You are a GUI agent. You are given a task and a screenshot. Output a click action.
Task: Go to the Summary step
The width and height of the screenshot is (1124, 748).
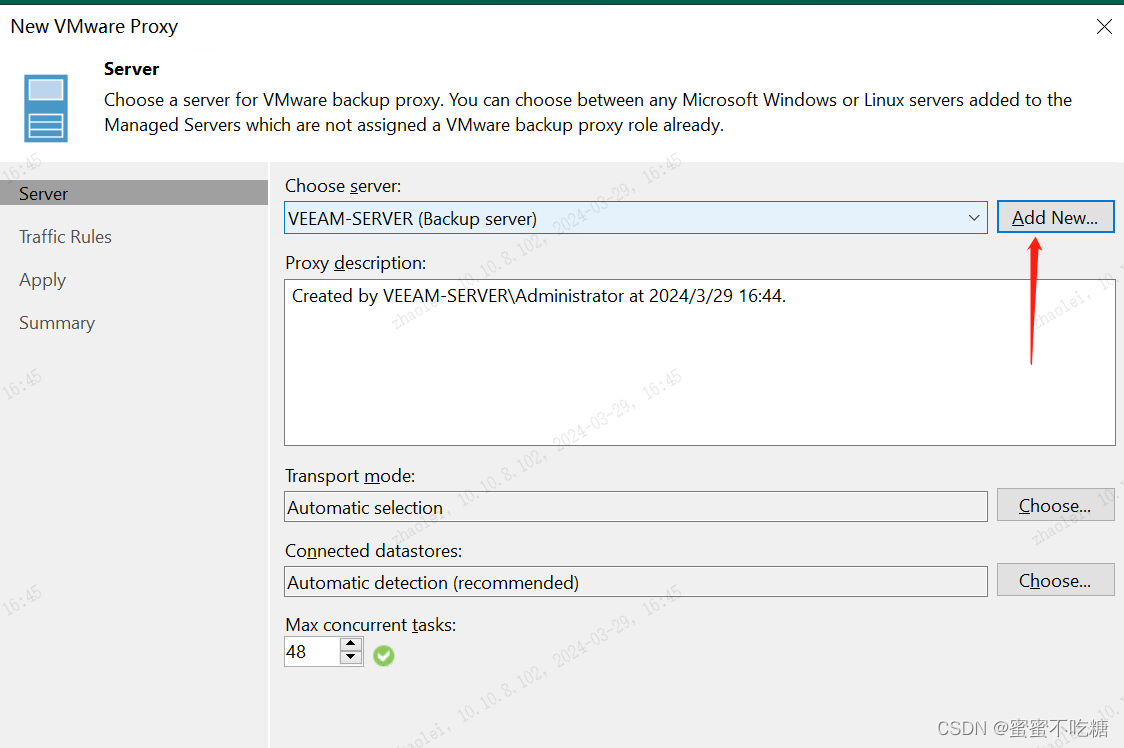(x=57, y=323)
